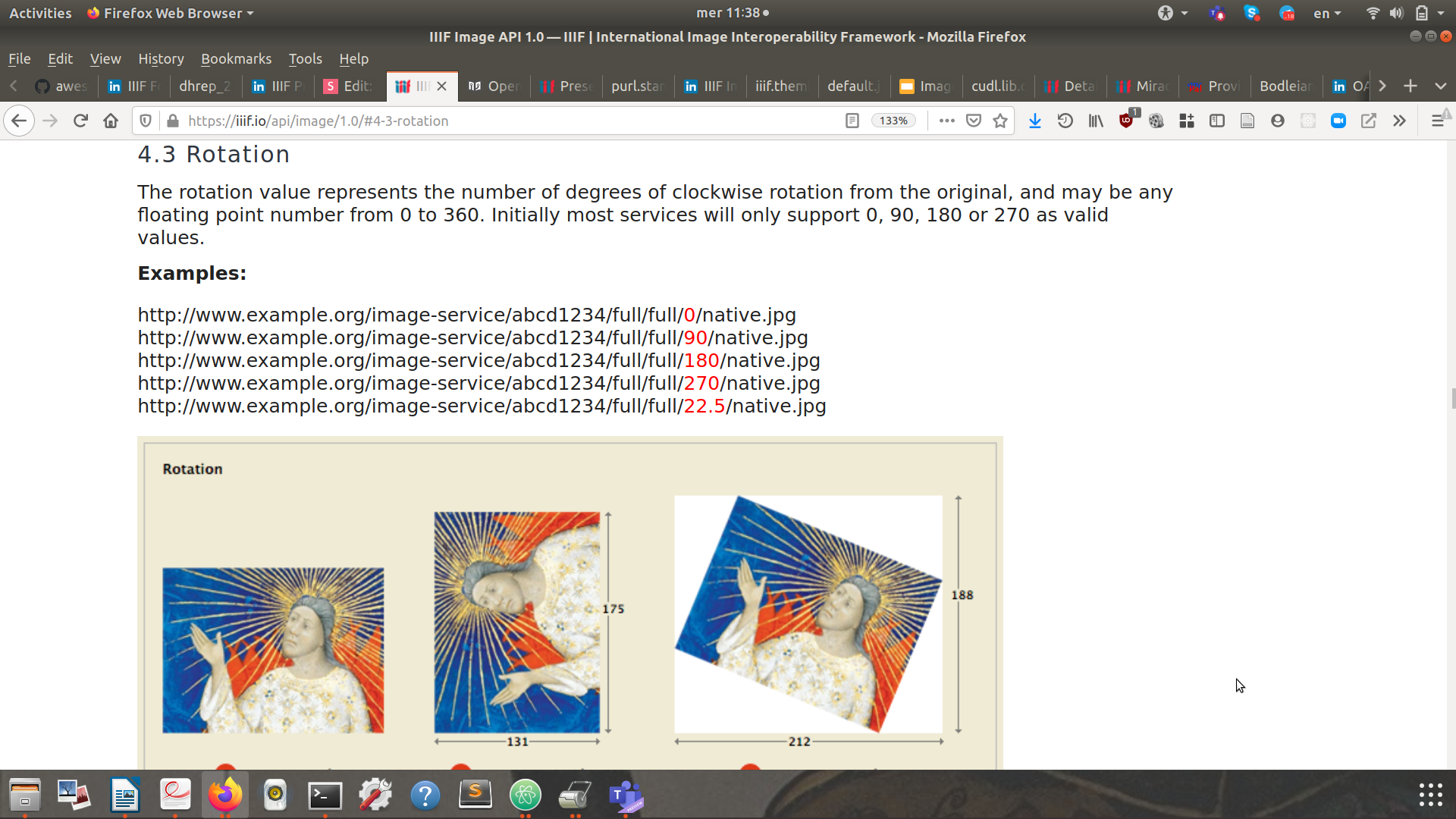
Task: Switch to the Bodleian tab
Action: tap(1285, 86)
